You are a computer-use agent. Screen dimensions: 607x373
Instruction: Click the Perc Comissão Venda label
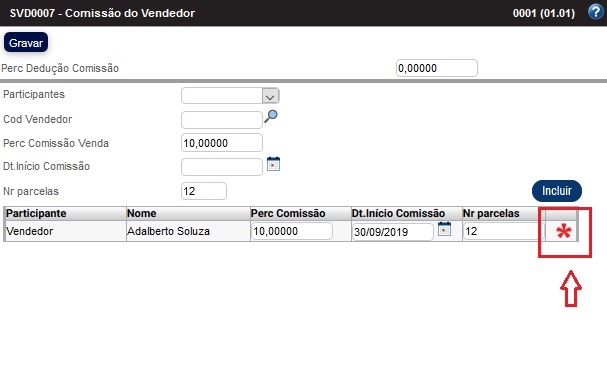point(56,143)
